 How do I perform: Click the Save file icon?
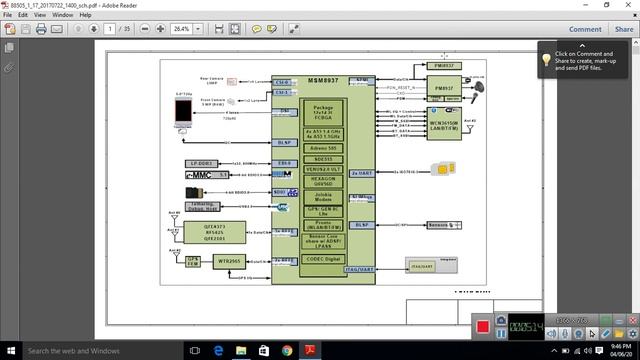26,29
